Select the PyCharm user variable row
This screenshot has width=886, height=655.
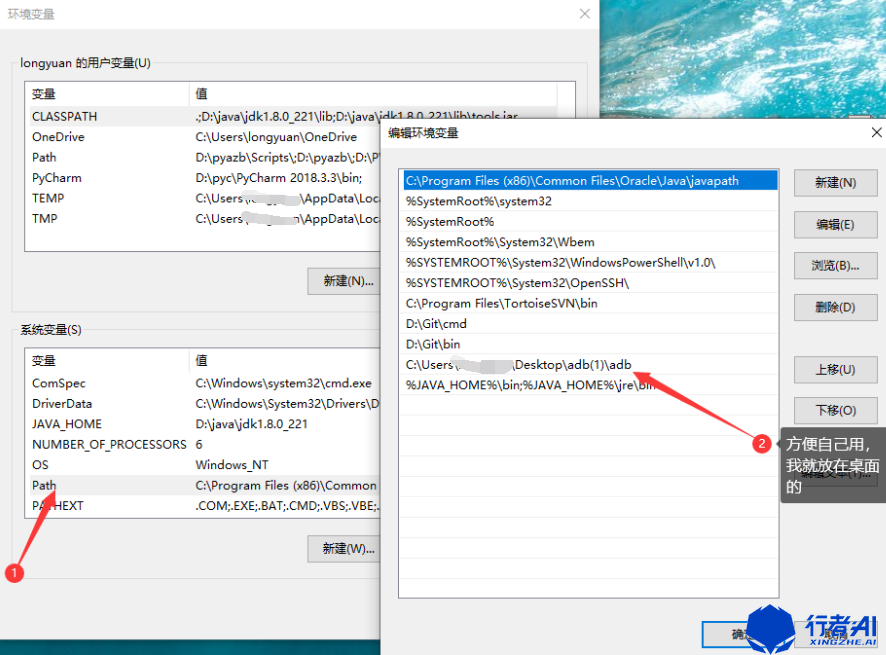coord(205,178)
